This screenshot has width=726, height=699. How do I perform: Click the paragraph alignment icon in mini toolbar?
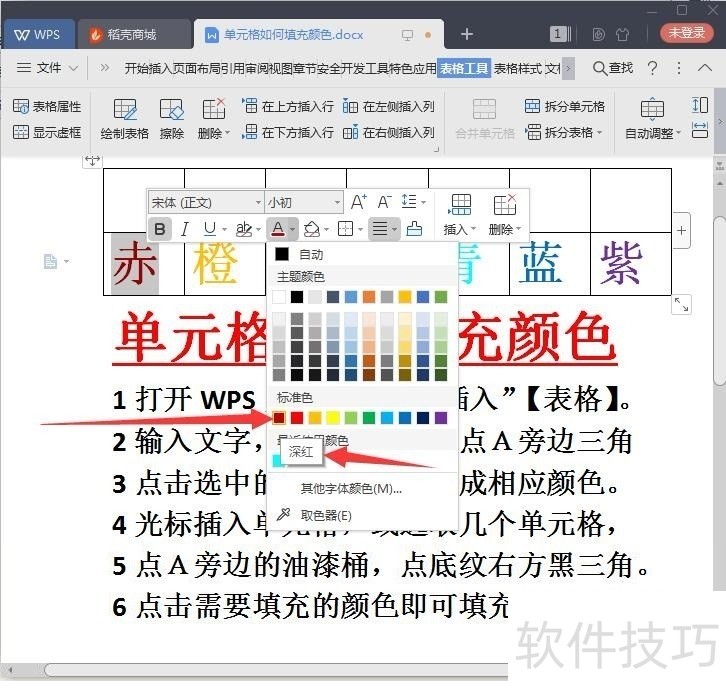click(x=380, y=229)
